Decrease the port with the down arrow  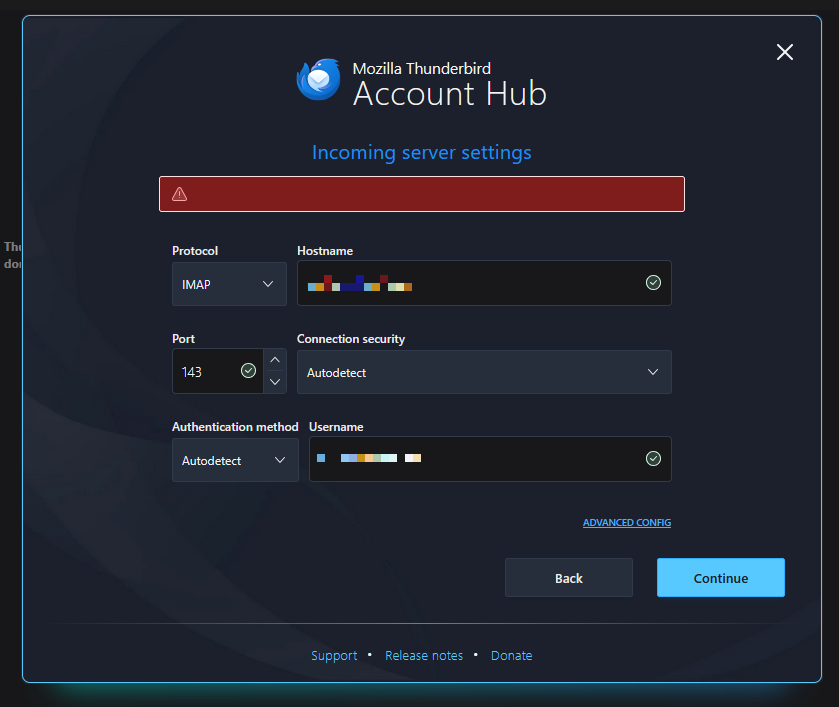point(275,382)
